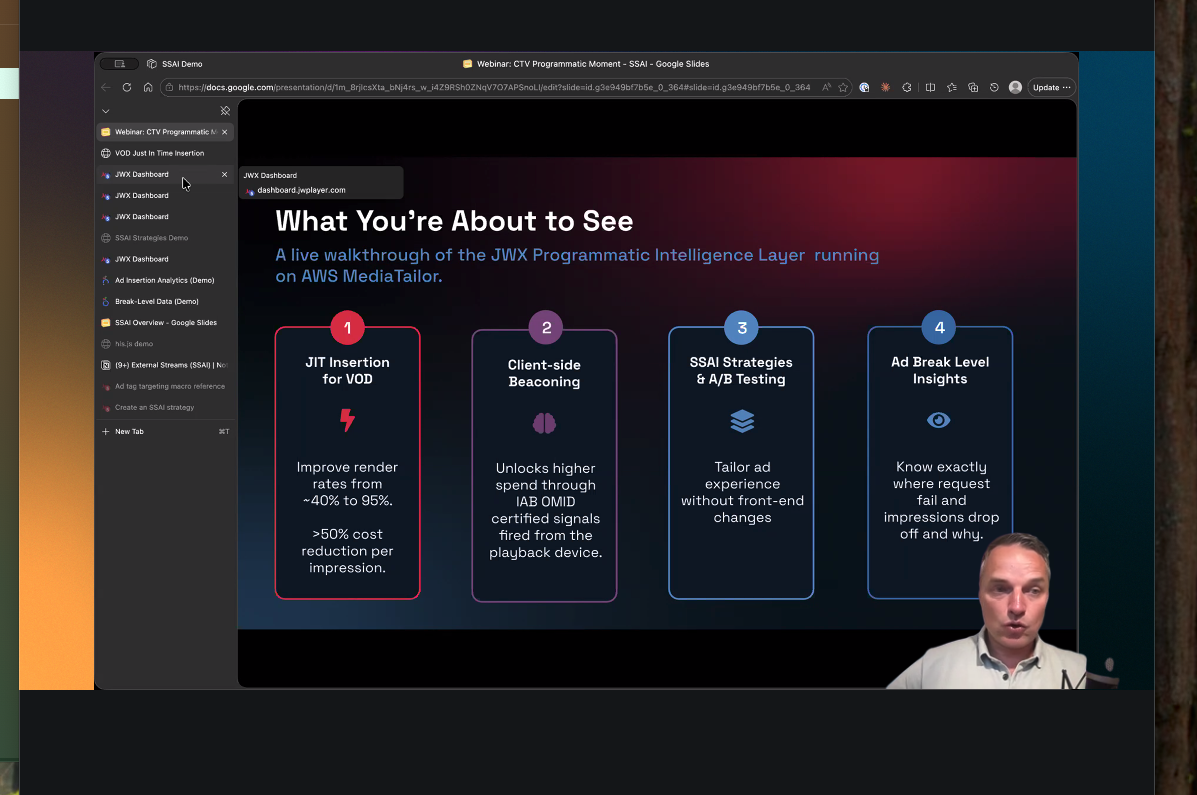The height and width of the screenshot is (795, 1197).
Task: Open Ad Insertion Analytics (Demo) tab
Action: [x=165, y=280]
